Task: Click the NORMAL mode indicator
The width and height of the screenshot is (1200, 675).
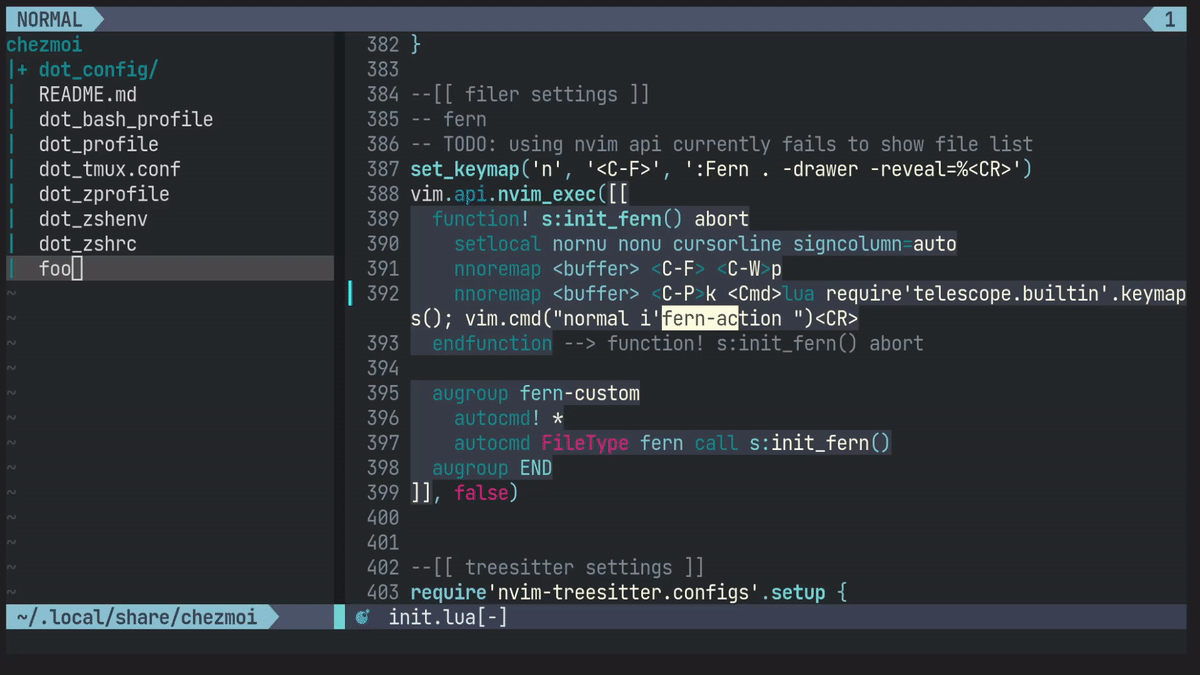Action: 49,19
